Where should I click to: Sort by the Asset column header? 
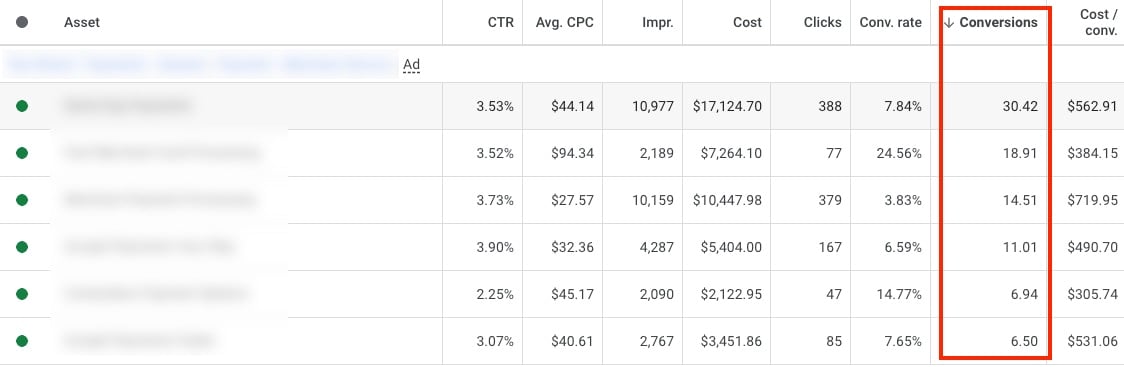82,22
